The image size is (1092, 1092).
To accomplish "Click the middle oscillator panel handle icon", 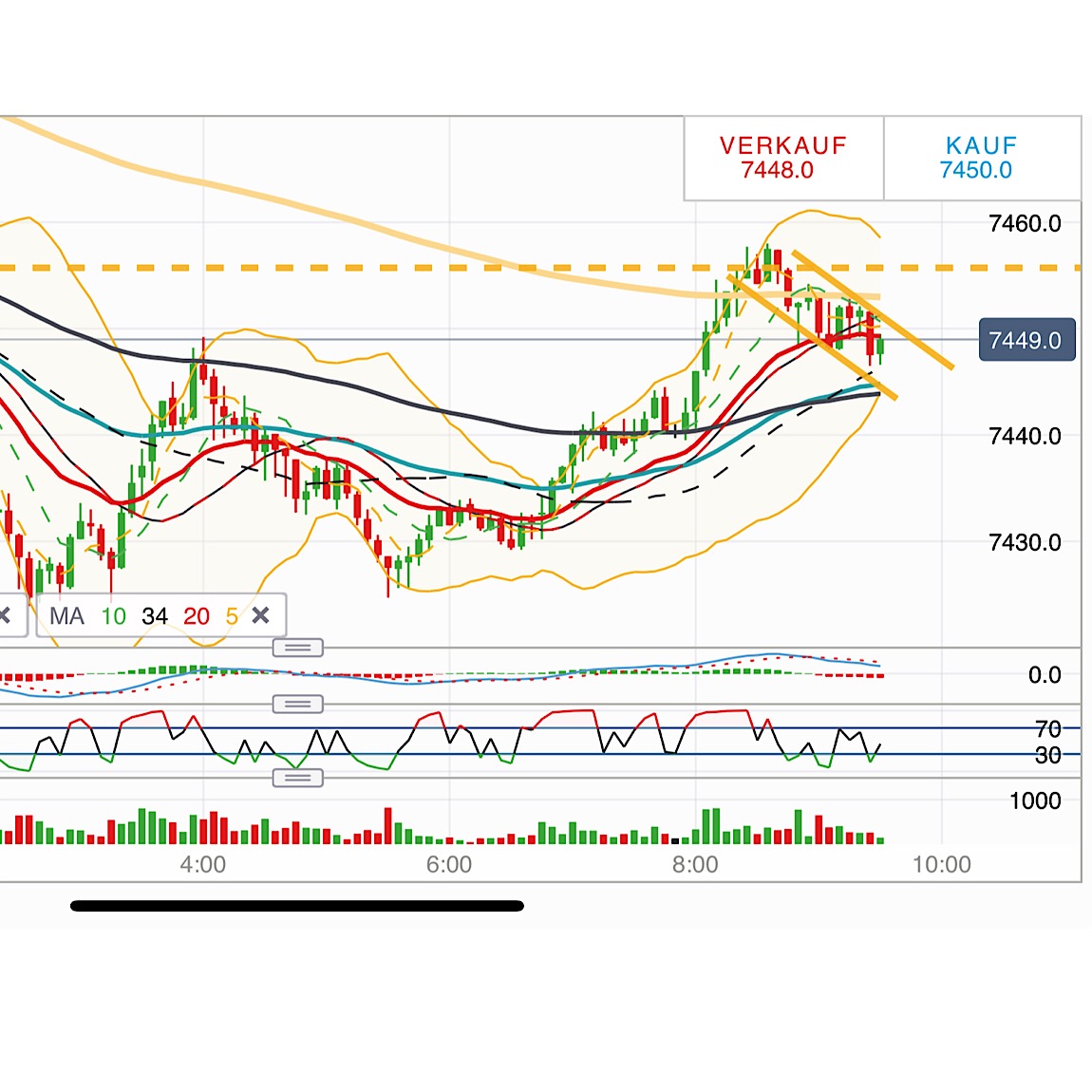I will point(298,704).
